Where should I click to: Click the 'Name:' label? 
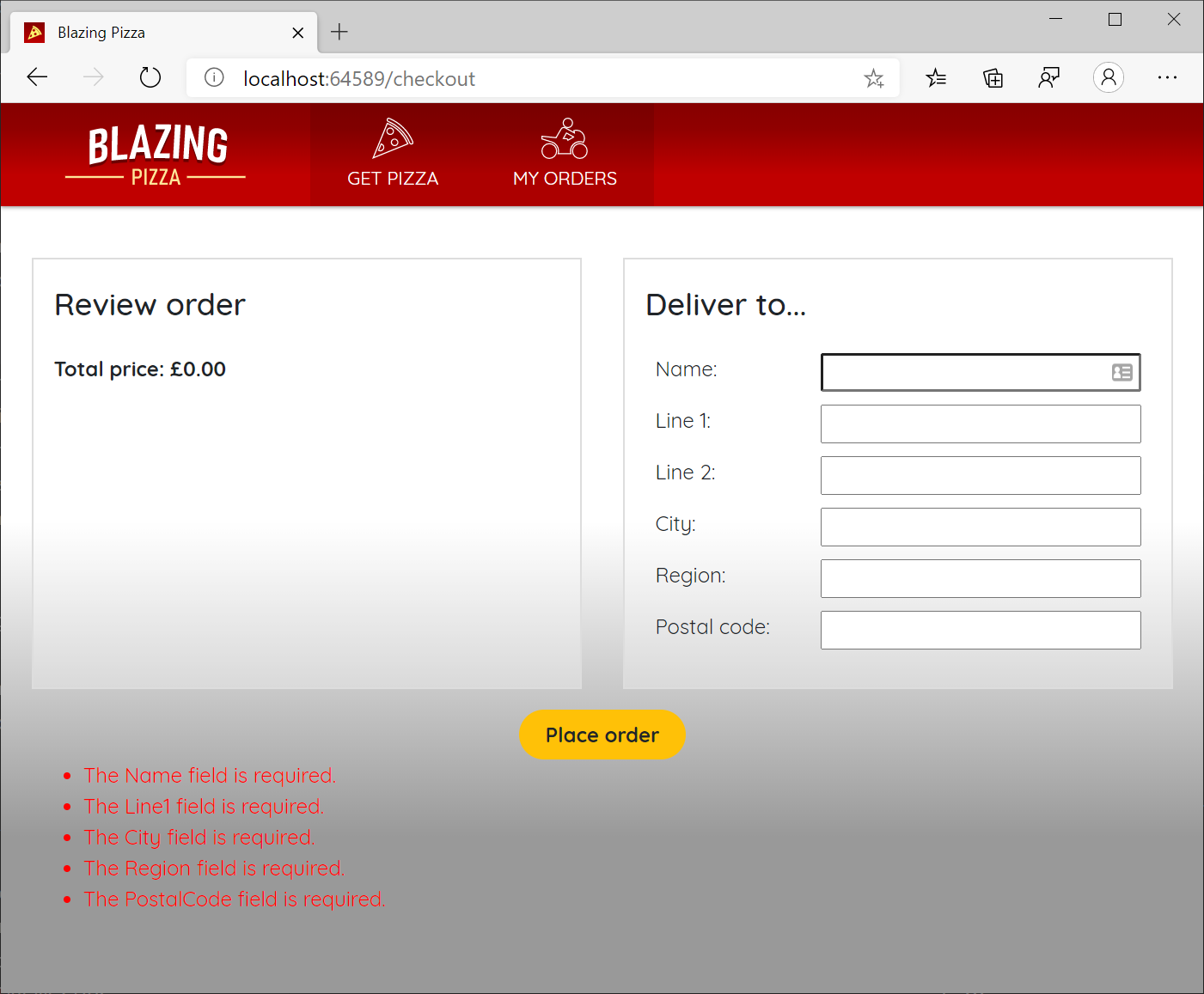click(686, 369)
